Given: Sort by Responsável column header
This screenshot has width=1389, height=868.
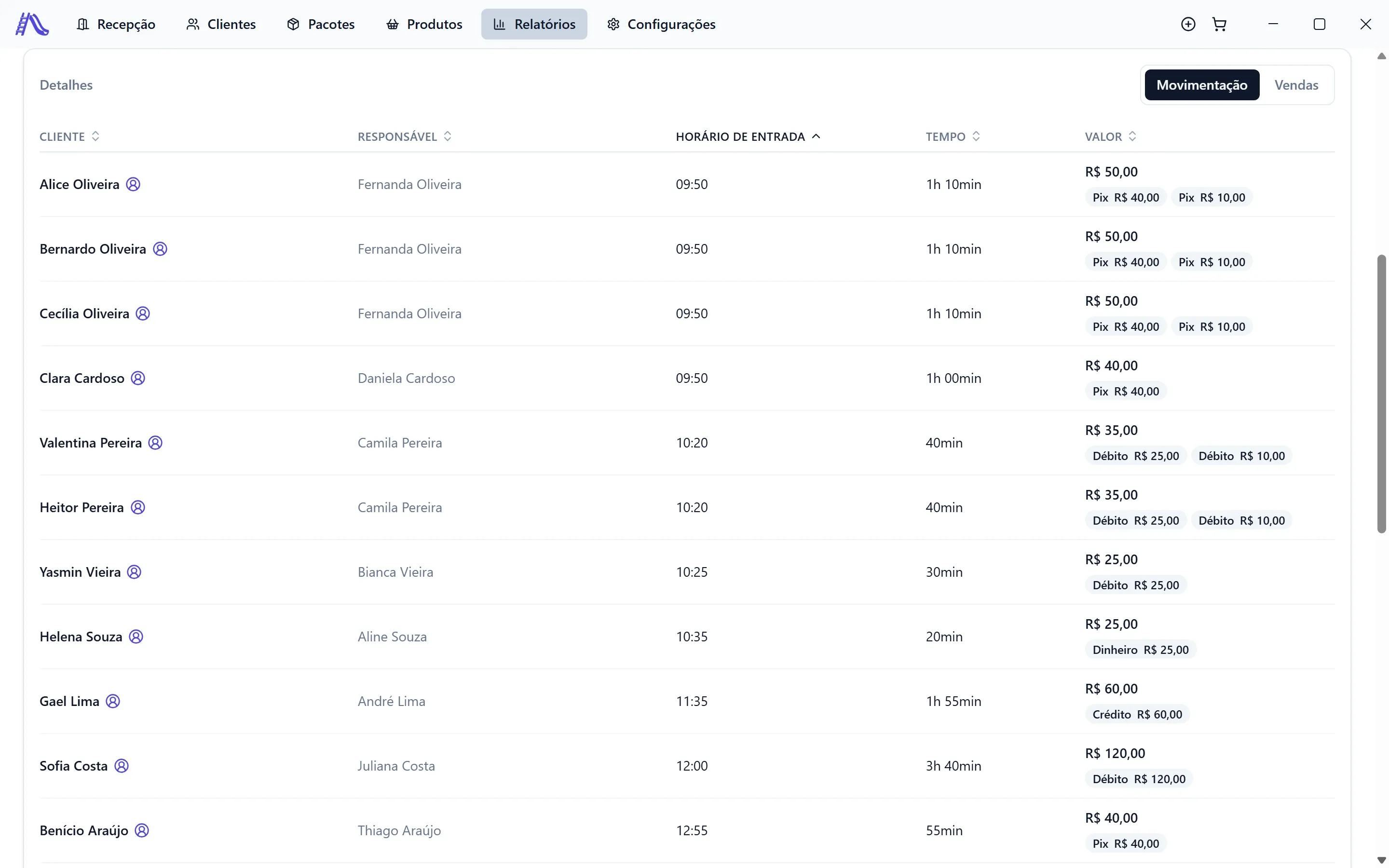Looking at the screenshot, I should [405, 136].
